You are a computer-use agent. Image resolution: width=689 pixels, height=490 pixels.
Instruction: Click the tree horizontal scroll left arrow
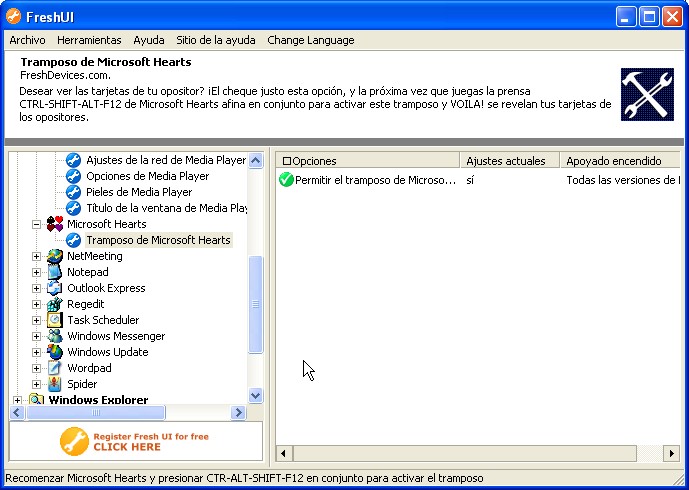click(x=17, y=412)
